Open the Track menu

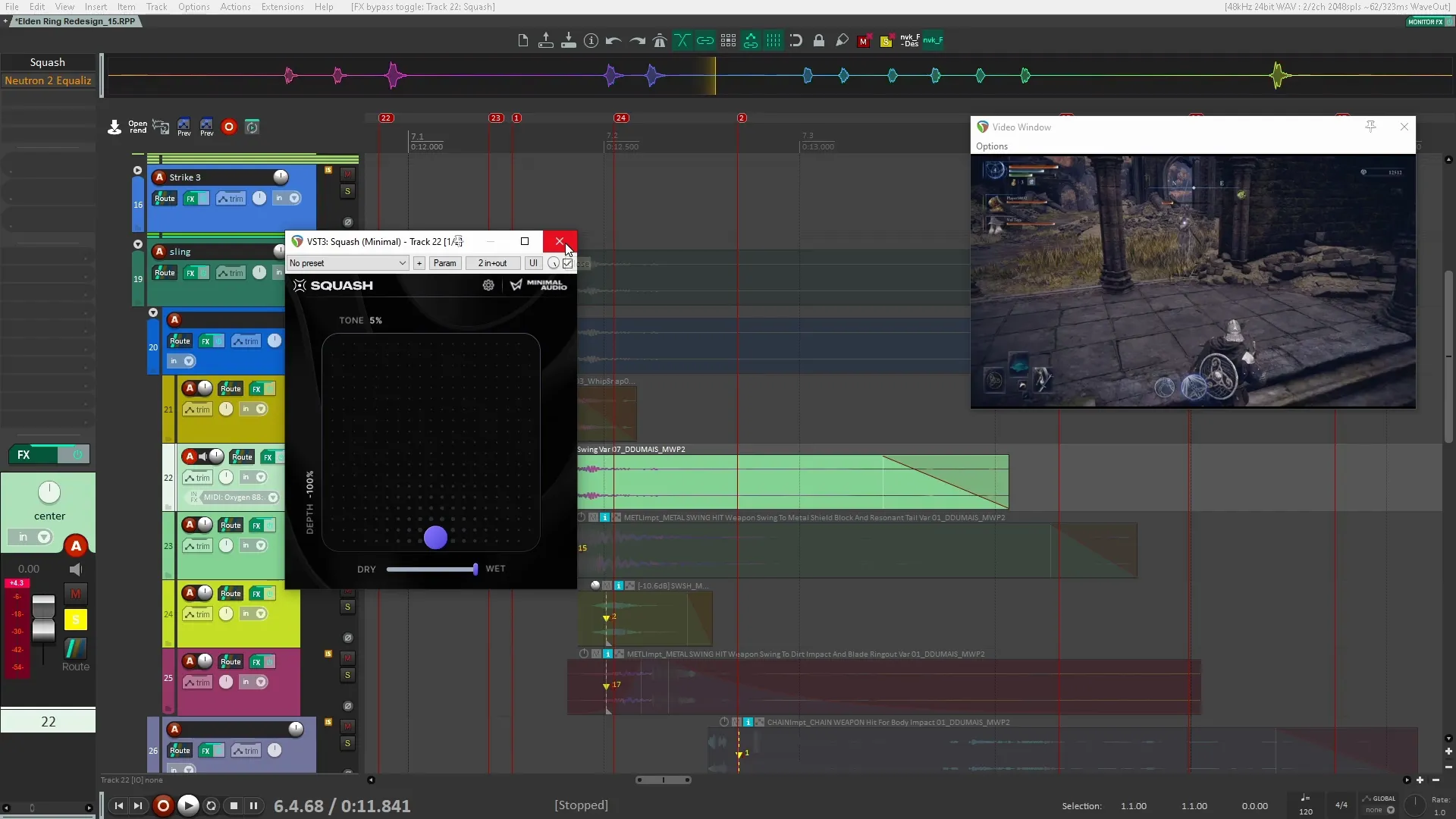[x=156, y=7]
